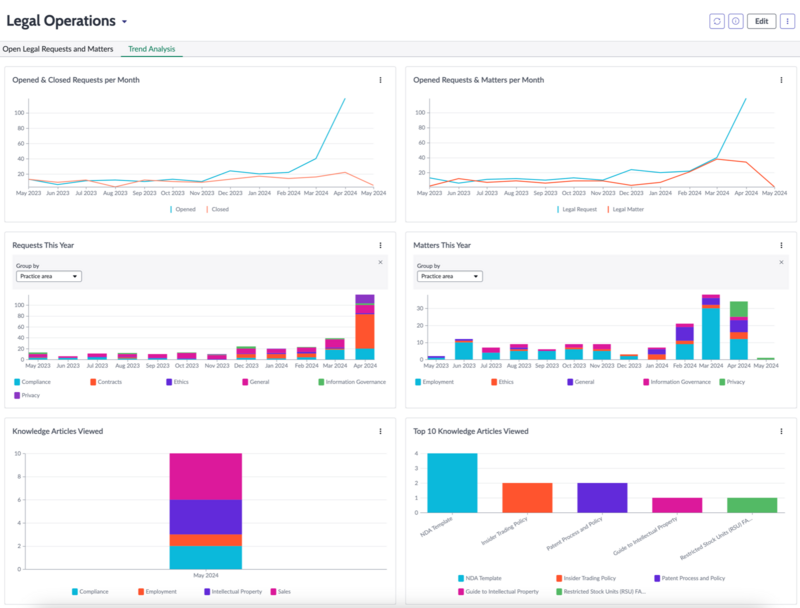Screen dimensions: 800x608
Task: Toggle Legal Request series in legend
Action: coord(577,209)
